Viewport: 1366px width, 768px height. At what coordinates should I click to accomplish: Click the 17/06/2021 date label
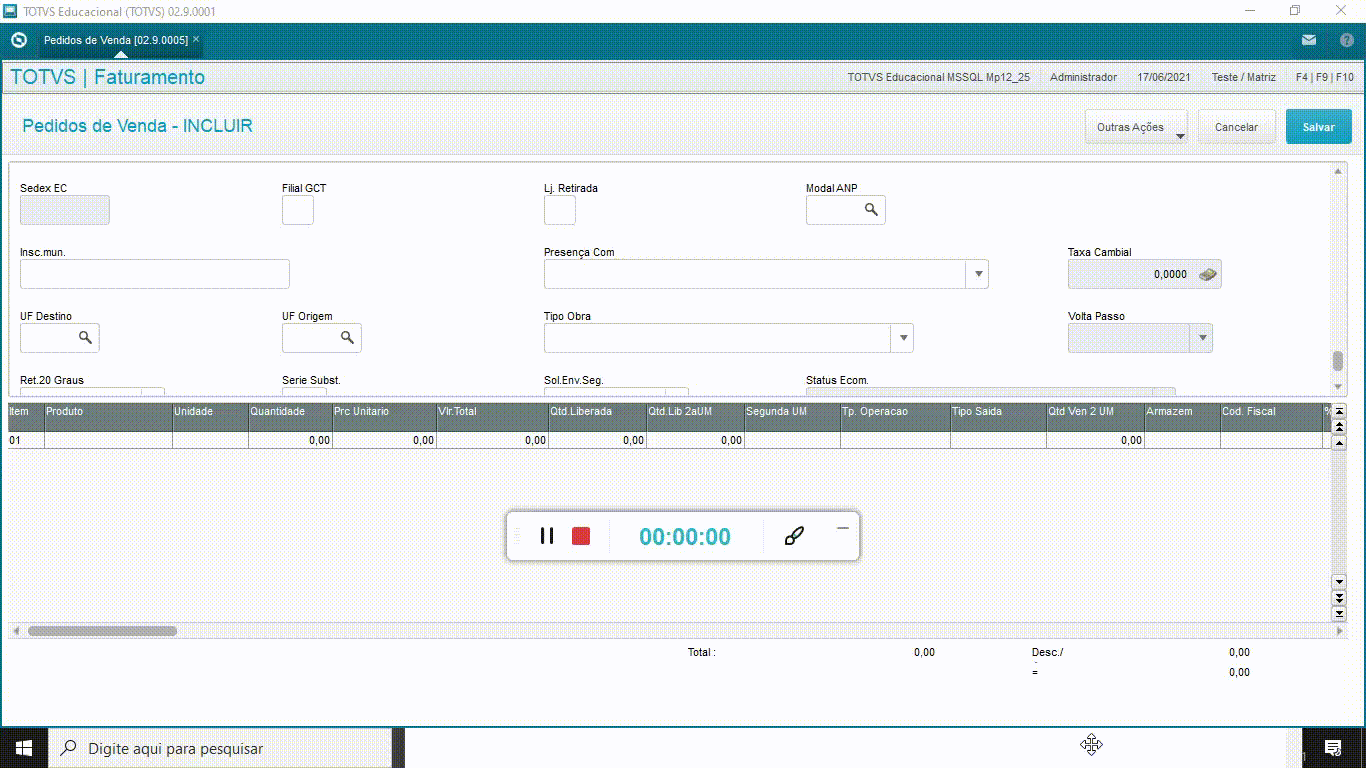1164,77
